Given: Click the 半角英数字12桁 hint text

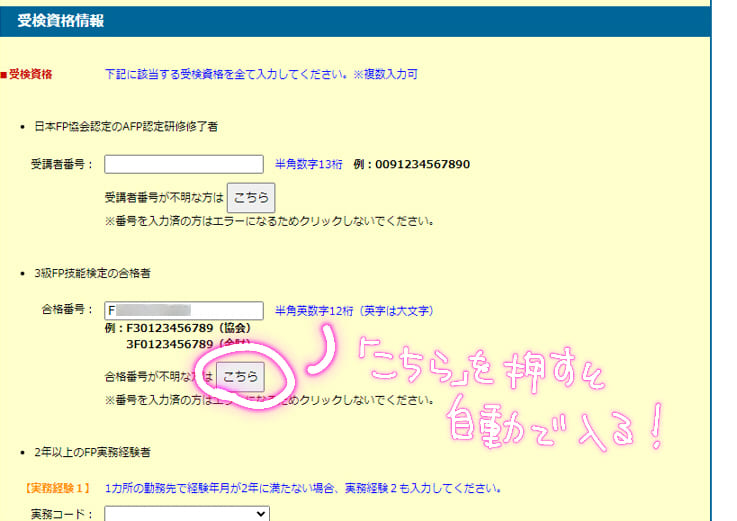Looking at the screenshot, I should point(354,311).
